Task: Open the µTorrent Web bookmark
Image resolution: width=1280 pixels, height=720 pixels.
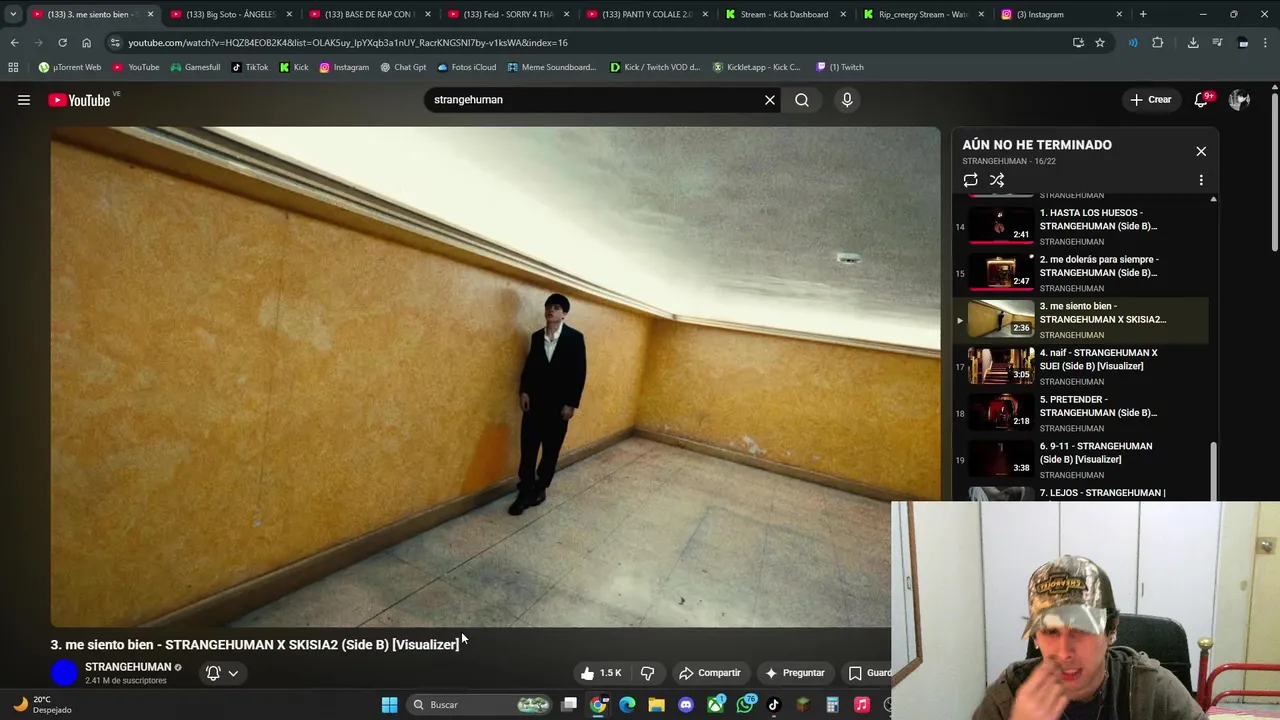Action: [70, 67]
